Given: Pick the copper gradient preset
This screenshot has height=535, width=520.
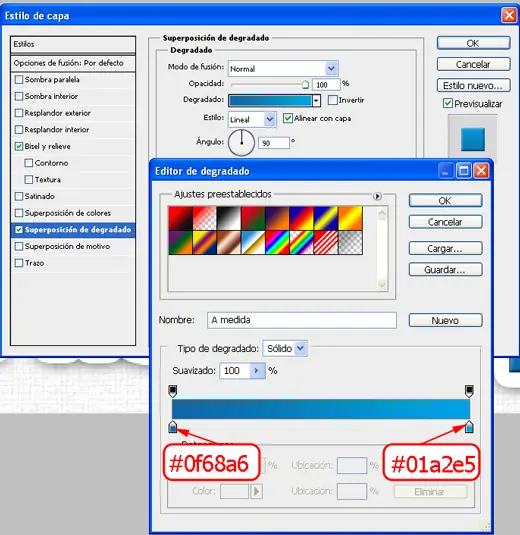Looking at the screenshot, I should [229, 243].
